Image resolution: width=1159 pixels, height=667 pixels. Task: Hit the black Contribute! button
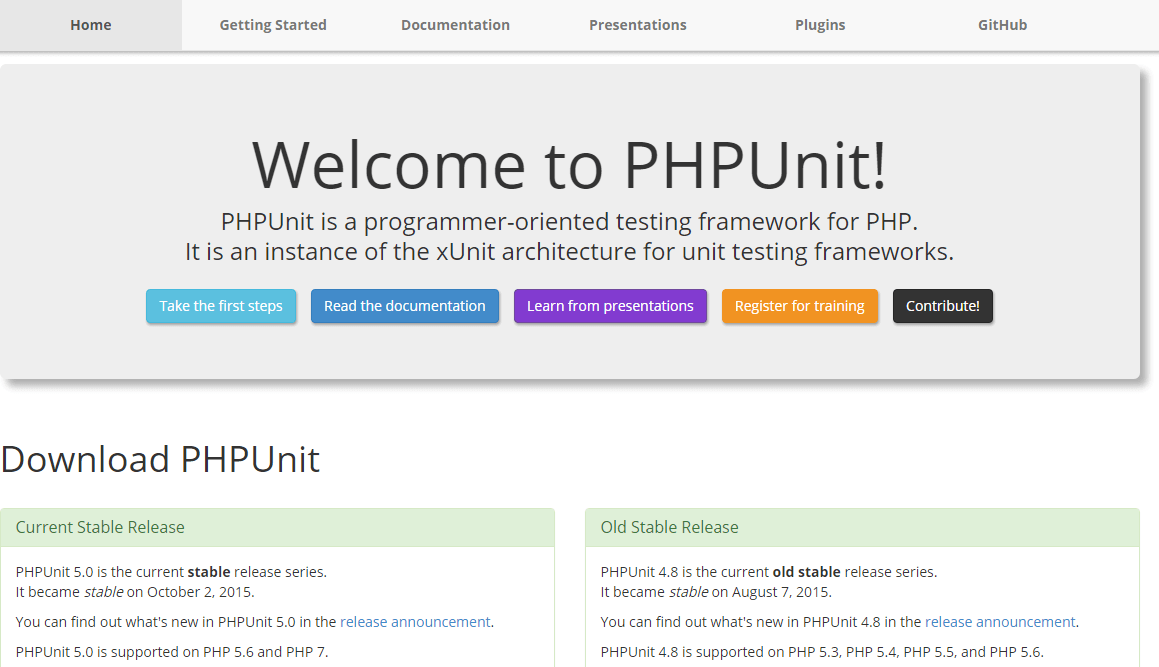pos(942,306)
